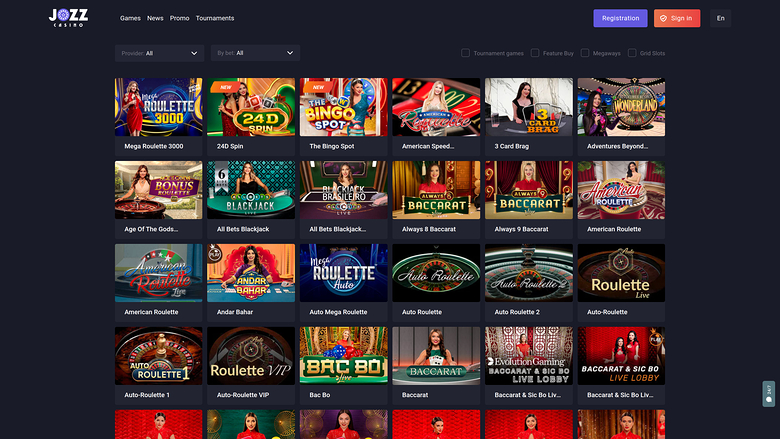Launch the 24D Spin game thumbnail
The width and height of the screenshot is (780, 439).
pyautogui.click(x=251, y=107)
